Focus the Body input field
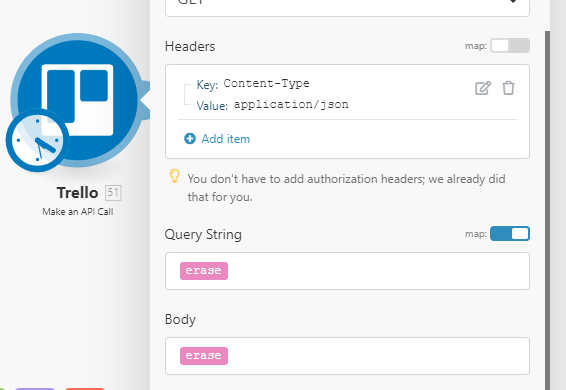The image size is (566, 390). [347, 356]
